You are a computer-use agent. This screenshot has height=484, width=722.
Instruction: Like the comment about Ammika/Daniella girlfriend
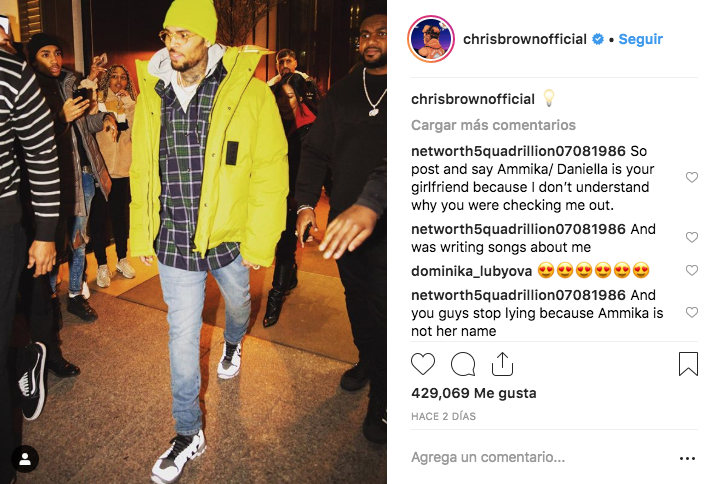coord(692,177)
